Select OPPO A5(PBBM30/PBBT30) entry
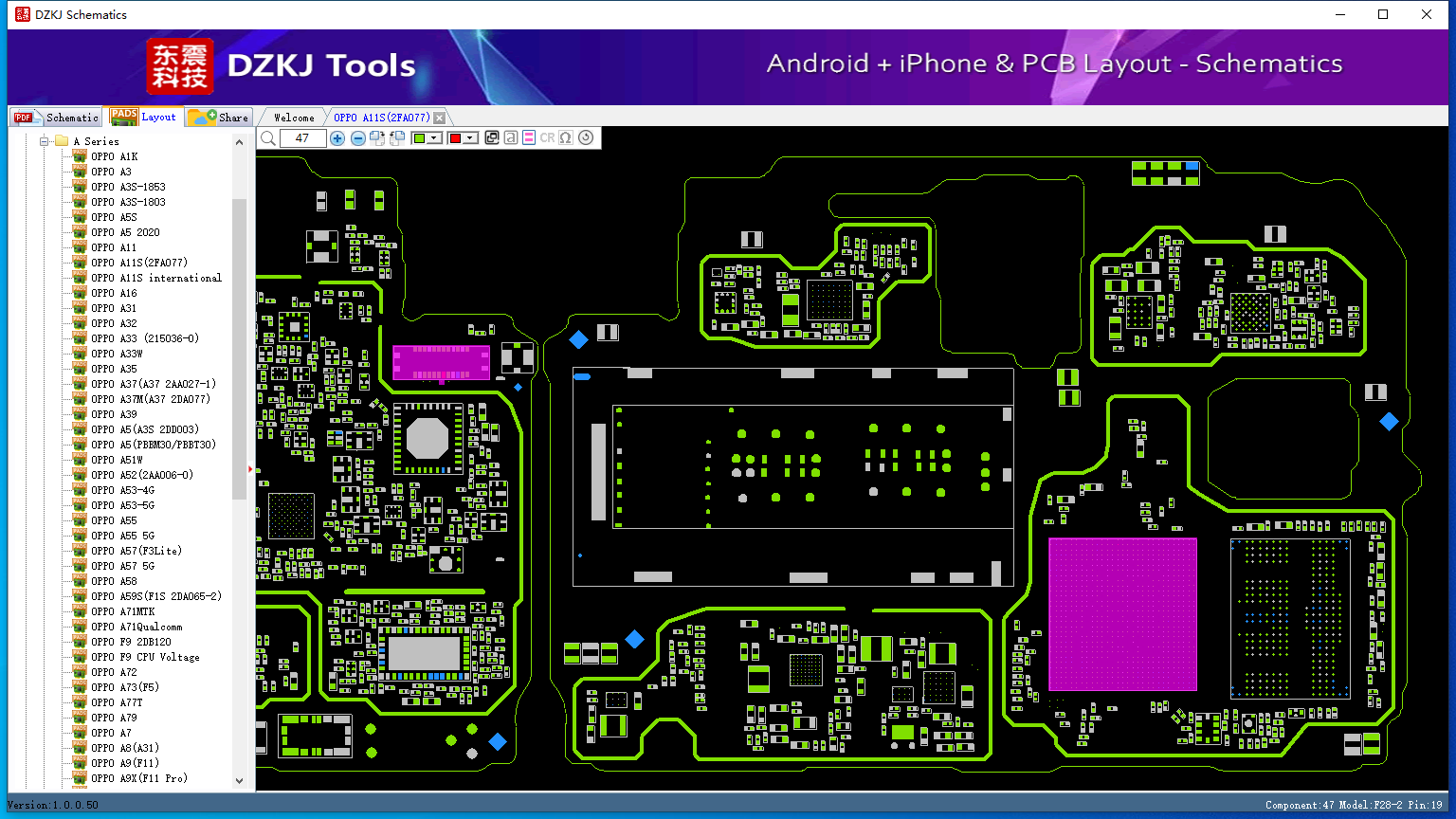Image resolution: width=1456 pixels, height=819 pixels. point(154,445)
